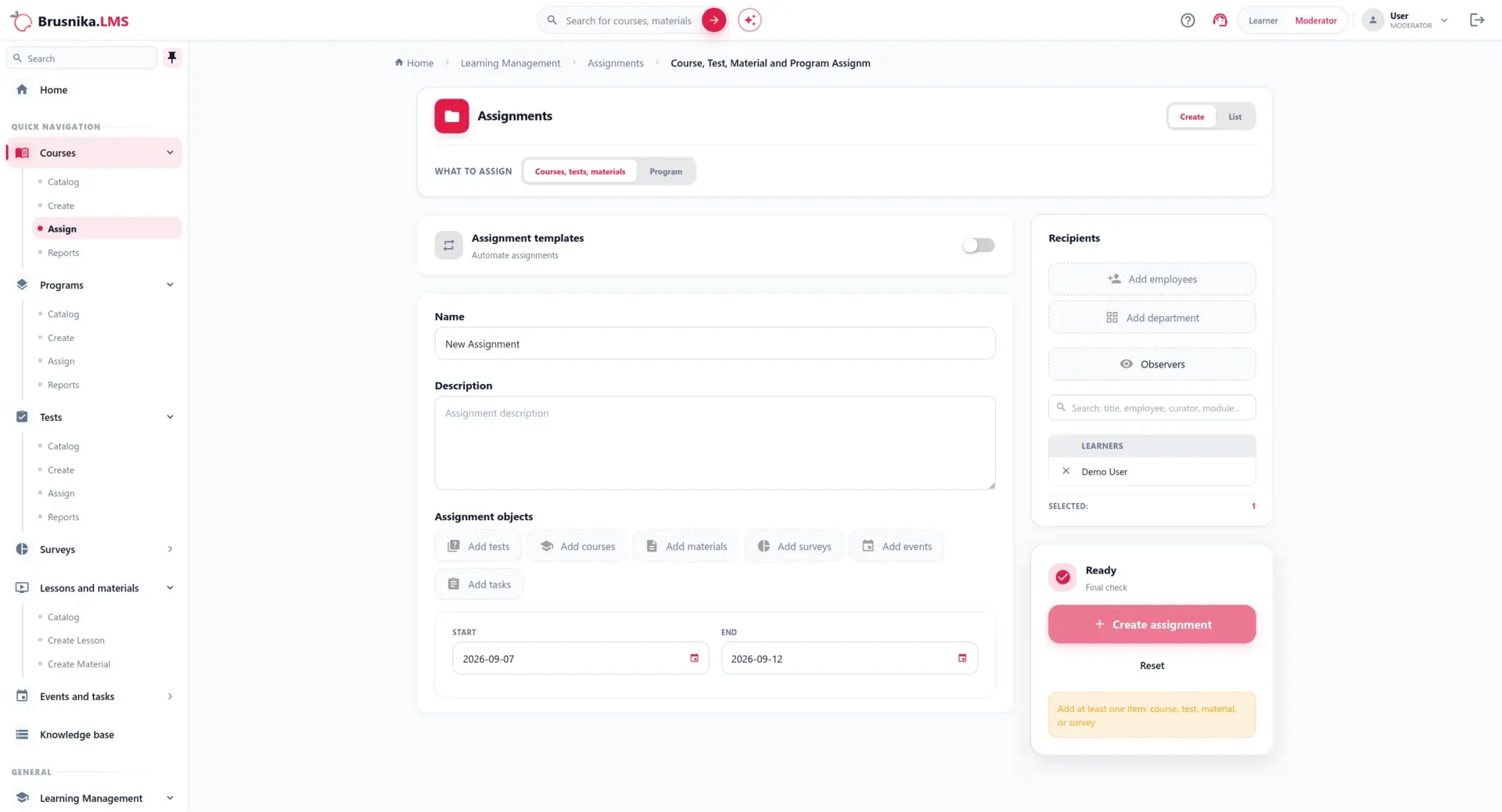Click the Assignments breadcrumb link
Screen dimensions: 1502x812
click(615, 63)
